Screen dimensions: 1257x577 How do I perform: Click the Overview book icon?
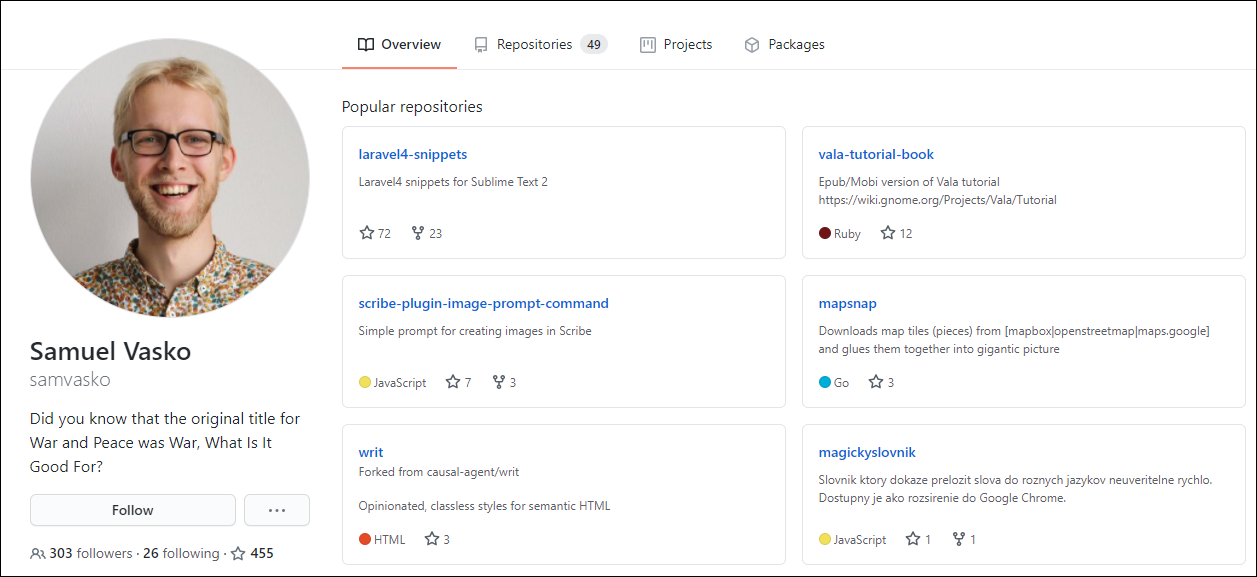pyautogui.click(x=366, y=44)
